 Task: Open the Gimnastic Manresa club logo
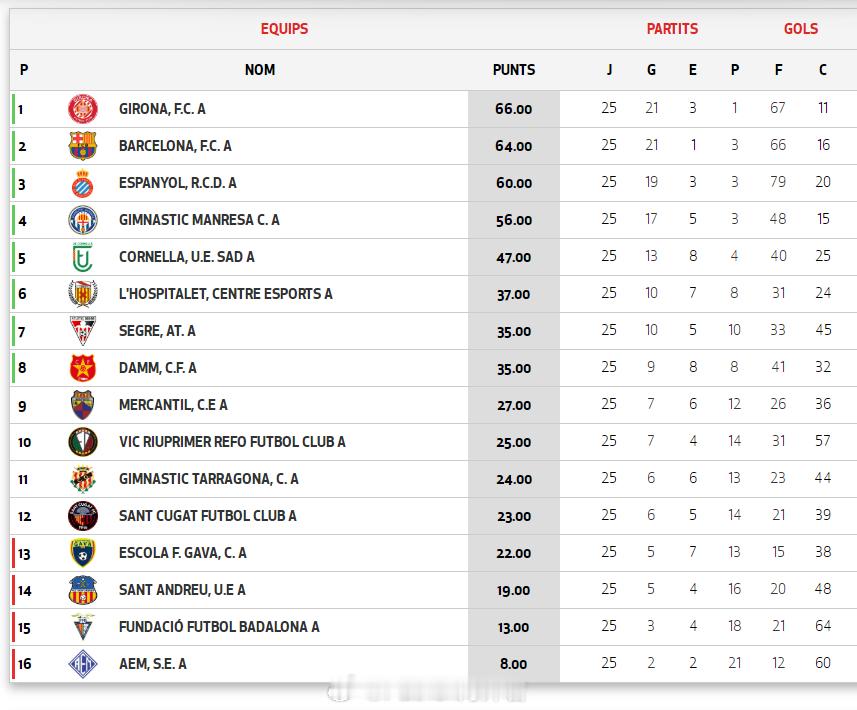[83, 220]
